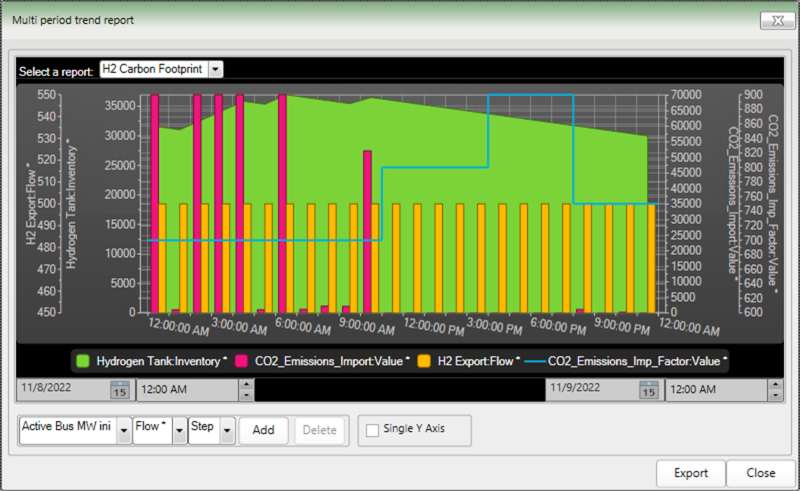Screen dimensions: 800x491
Task: Select the H2 Export:Flow legend label
Action: click(478, 361)
